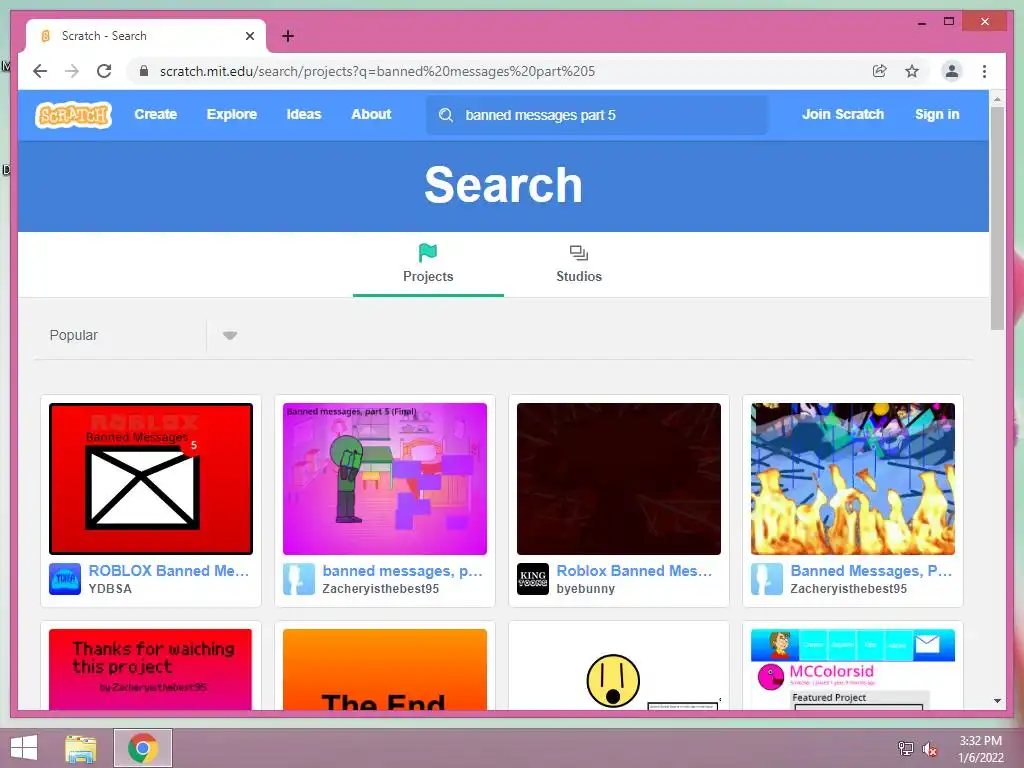Viewport: 1024px width, 768px height.
Task: Open File Explorer from taskbar
Action: (x=81, y=748)
